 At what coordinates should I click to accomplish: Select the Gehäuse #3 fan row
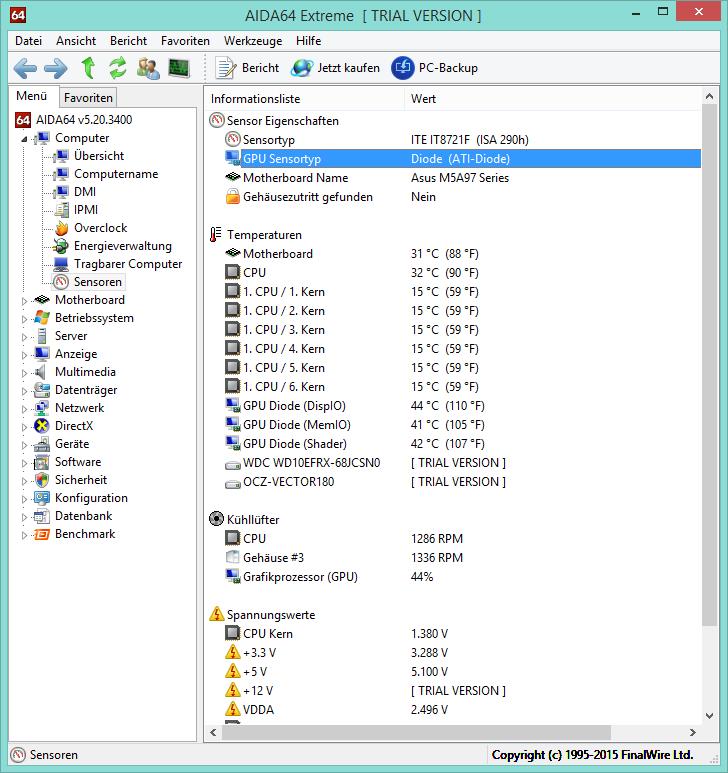pyautogui.click(x=462, y=558)
